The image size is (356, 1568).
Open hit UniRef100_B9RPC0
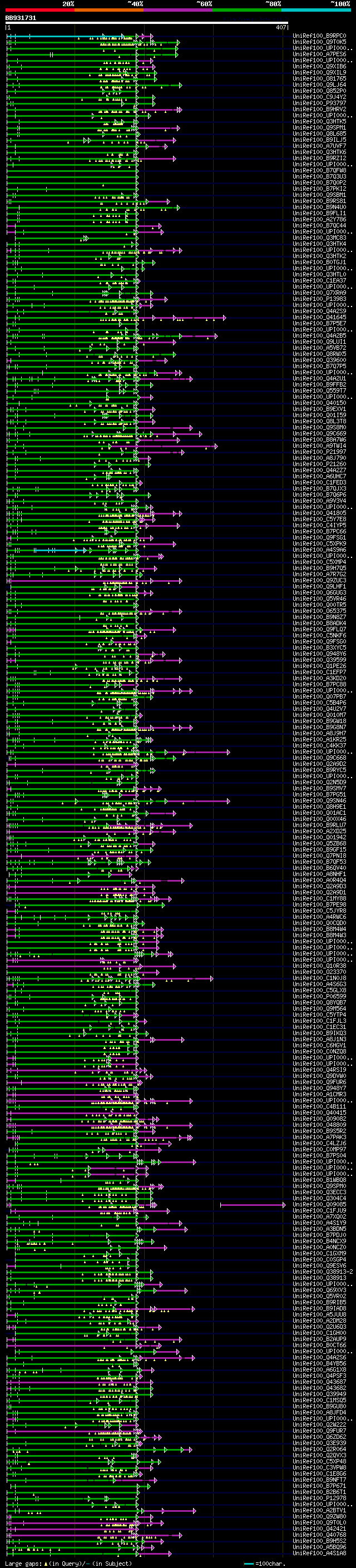(319, 36)
